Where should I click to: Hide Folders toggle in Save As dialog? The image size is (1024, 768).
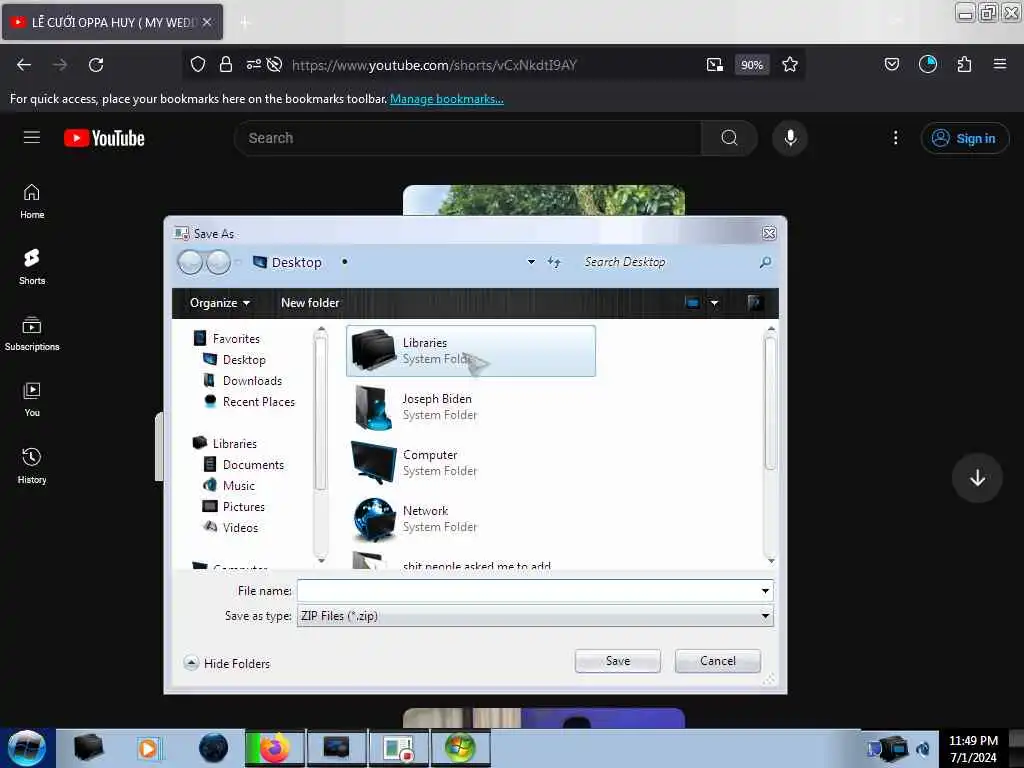227,664
